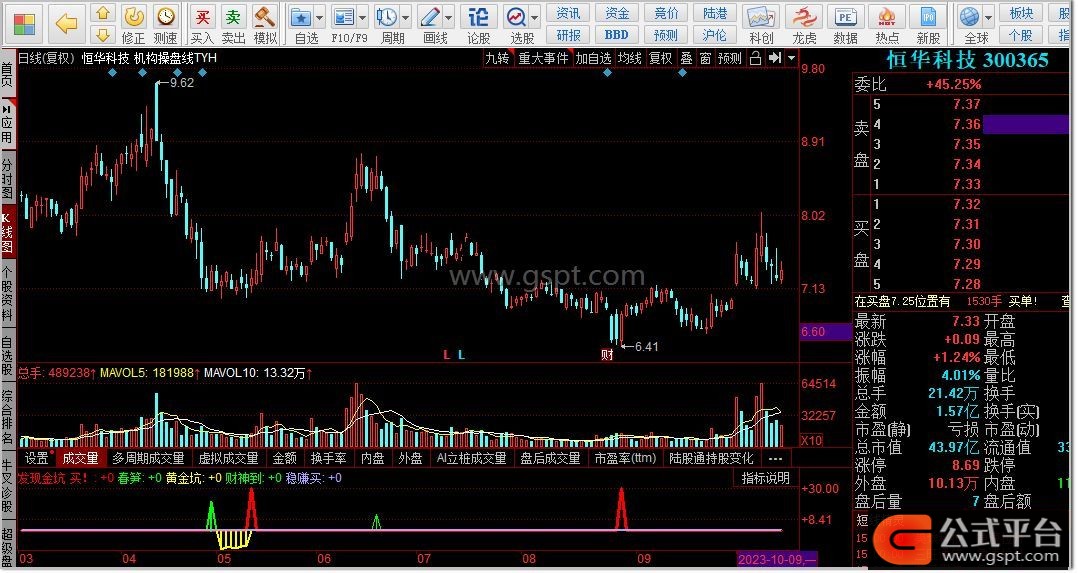1078x573 pixels.
Task: Select the AI立桩成交量 tab
Action: tap(472, 458)
